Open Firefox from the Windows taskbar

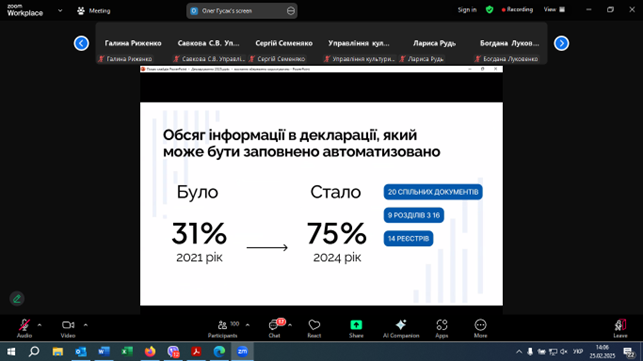tap(150, 352)
